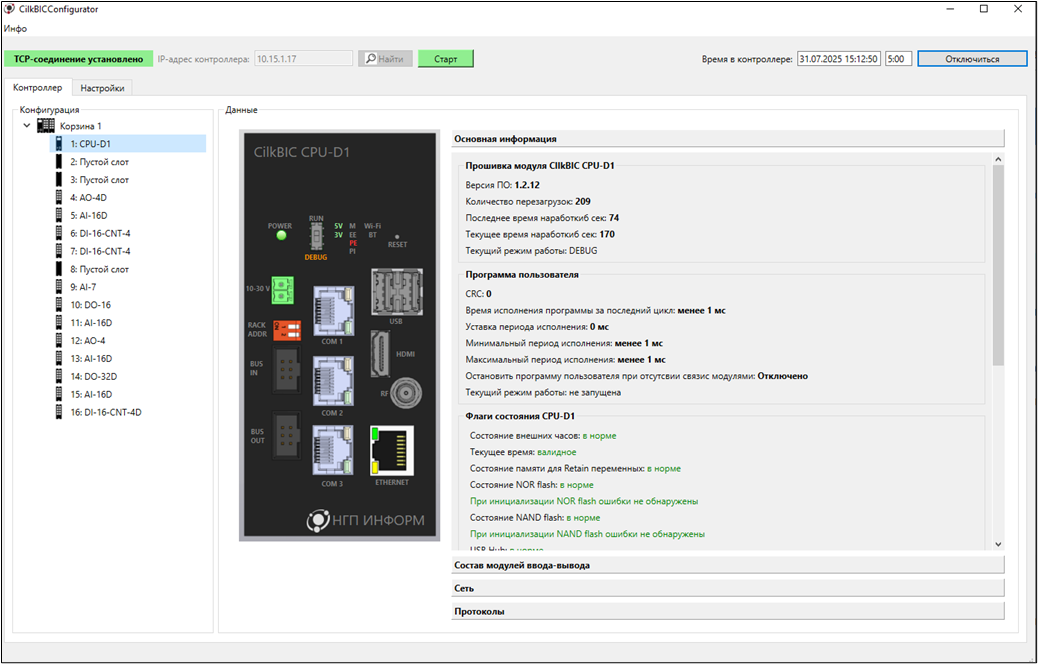This screenshot has height=664, width=1038.
Task: Open the Инфо menu
Action: pyautogui.click(x=15, y=28)
